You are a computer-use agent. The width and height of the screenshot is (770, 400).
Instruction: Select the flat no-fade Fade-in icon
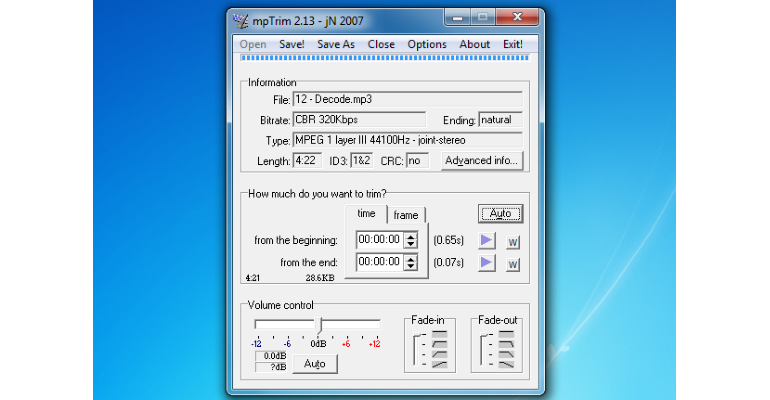pos(440,334)
